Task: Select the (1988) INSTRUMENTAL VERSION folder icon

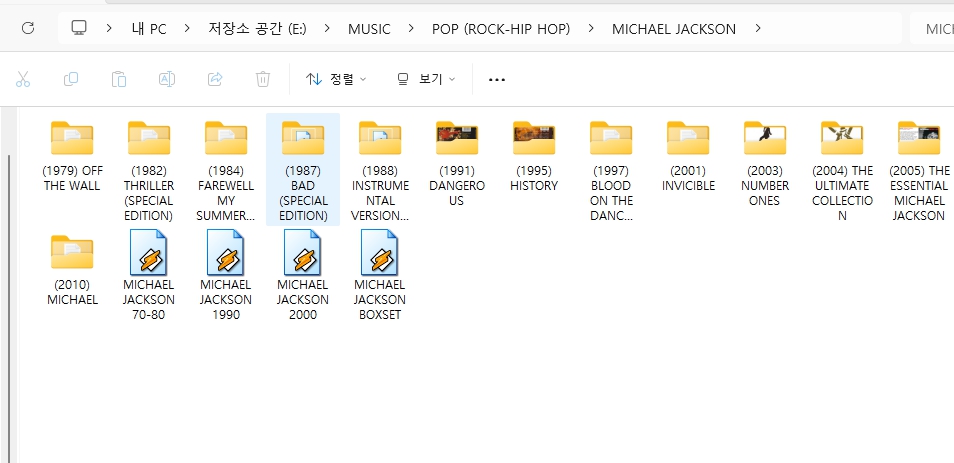Action: click(380, 138)
